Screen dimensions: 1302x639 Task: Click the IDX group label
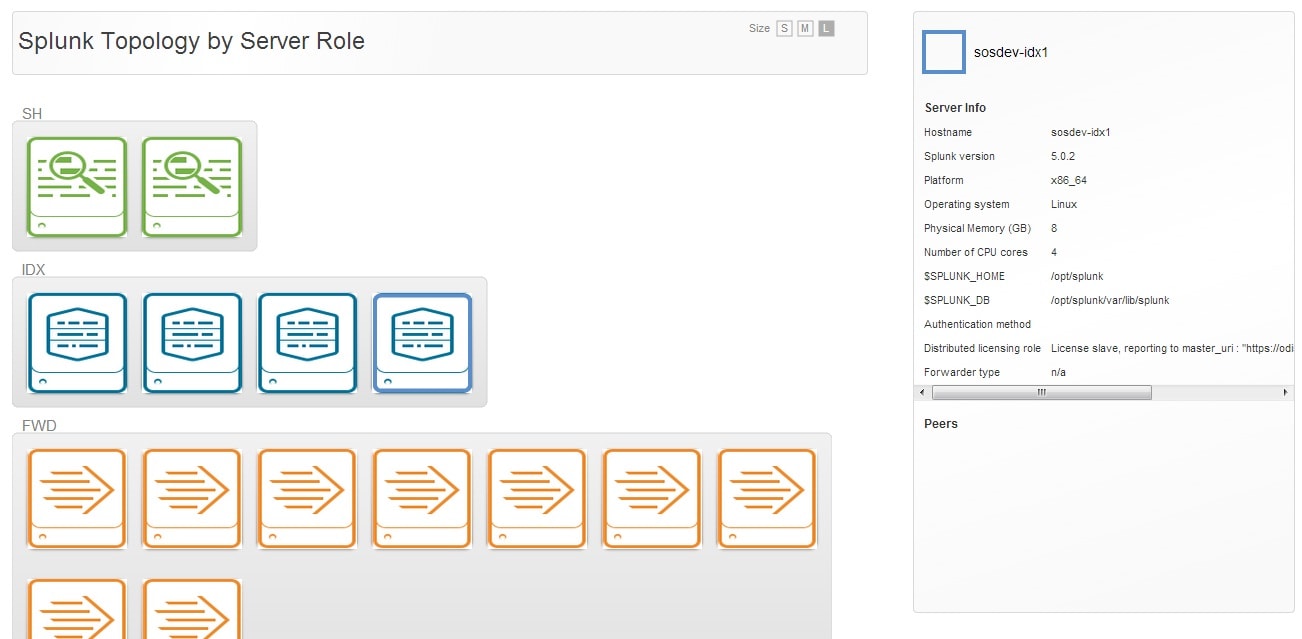(34, 270)
